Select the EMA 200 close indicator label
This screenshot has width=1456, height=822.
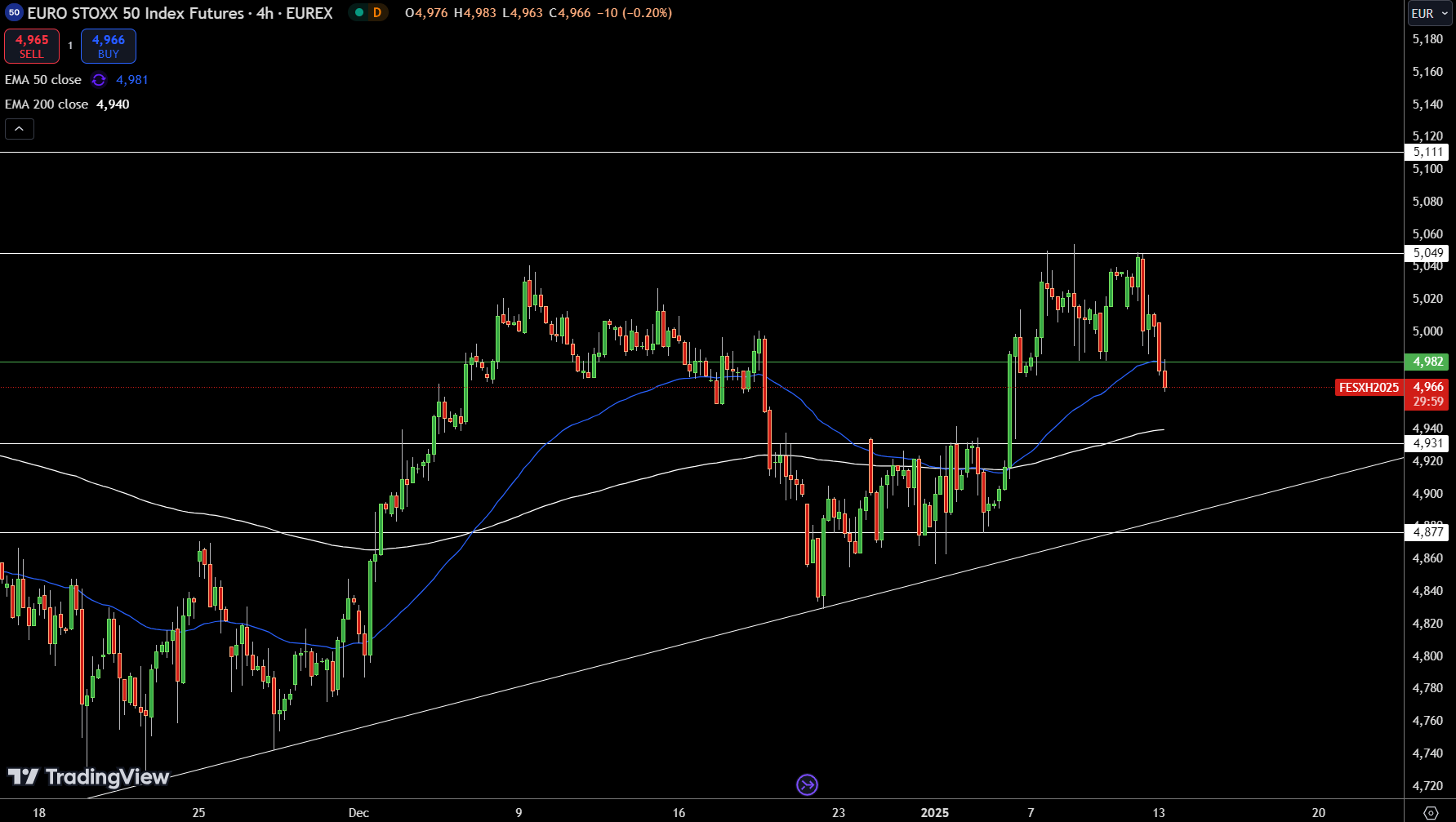(47, 104)
